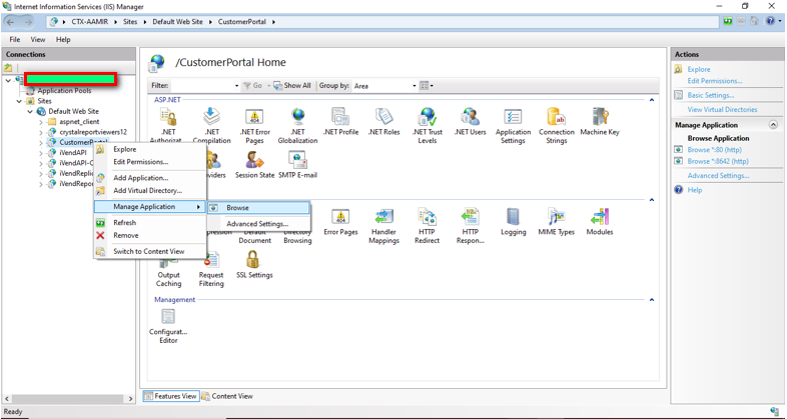
Task: Select Explore in context menu
Action: (124, 149)
